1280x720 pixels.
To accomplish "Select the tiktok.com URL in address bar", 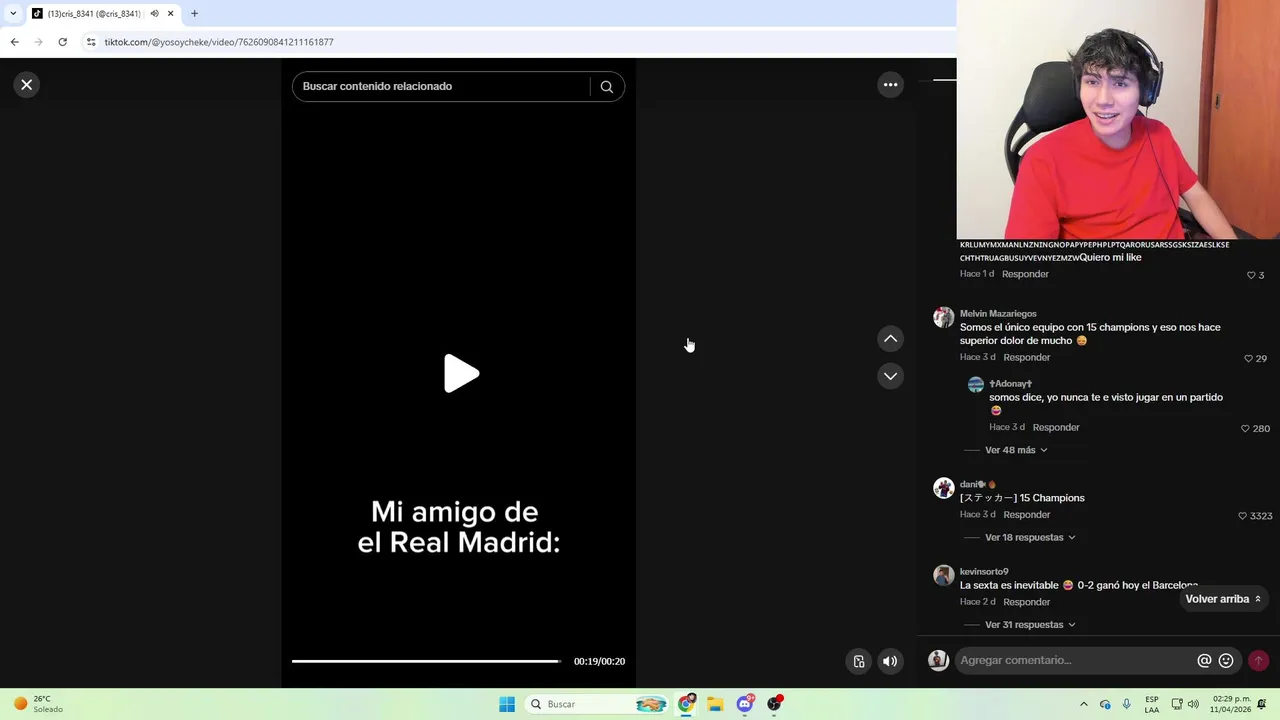I will [x=219, y=42].
